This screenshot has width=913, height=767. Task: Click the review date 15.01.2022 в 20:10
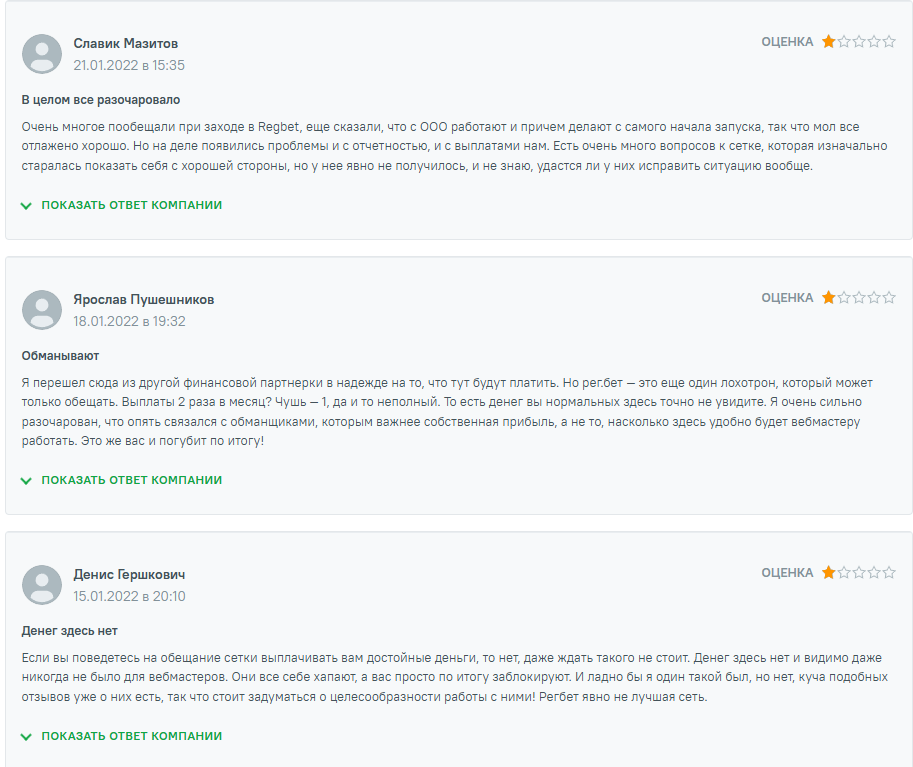pos(129,596)
